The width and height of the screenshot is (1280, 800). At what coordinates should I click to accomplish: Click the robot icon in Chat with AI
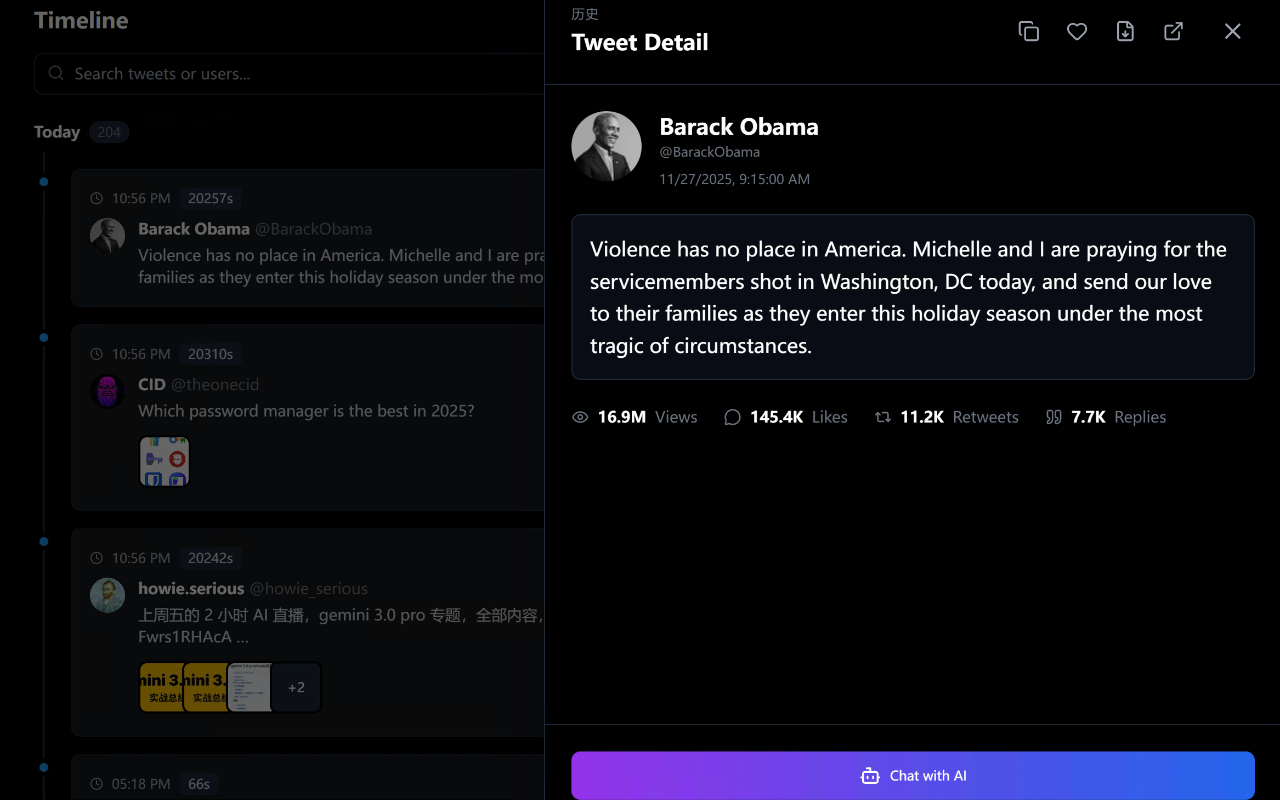click(x=870, y=776)
